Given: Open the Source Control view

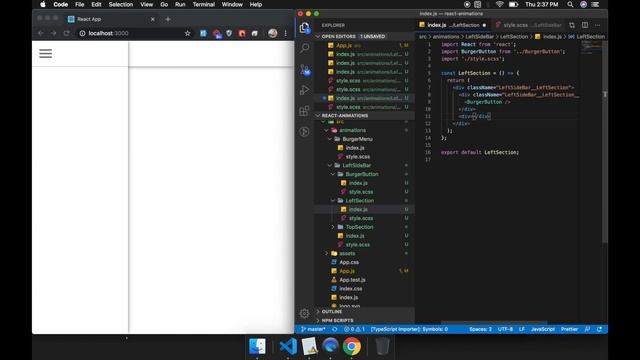Looking at the screenshot, I should (304, 69).
